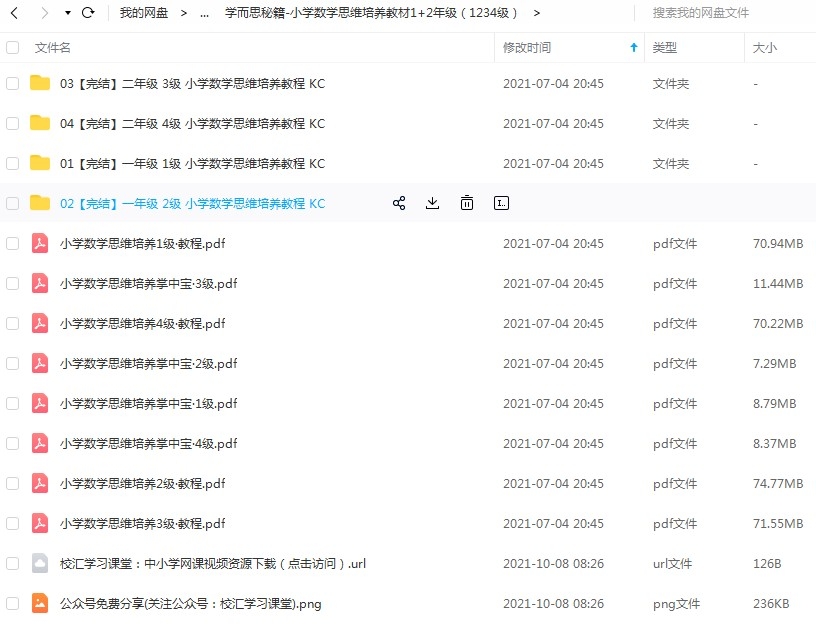The width and height of the screenshot is (816, 627).
Task: Check the box for 01 一年级 1级 folder
Action: click(12, 163)
